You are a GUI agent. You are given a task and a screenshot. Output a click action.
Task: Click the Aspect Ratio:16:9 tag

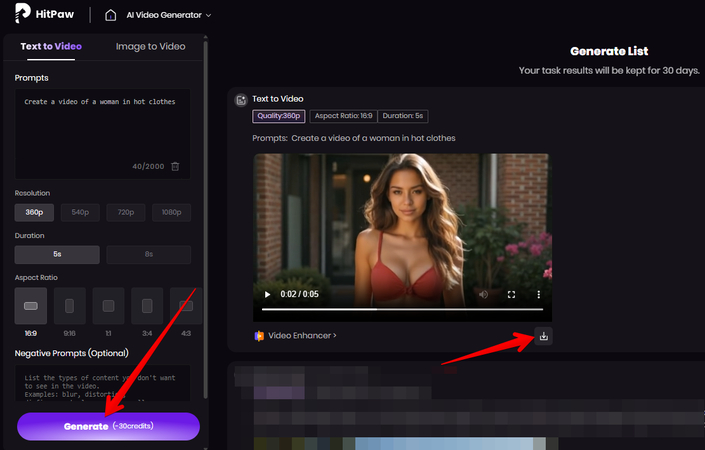[x=344, y=116]
